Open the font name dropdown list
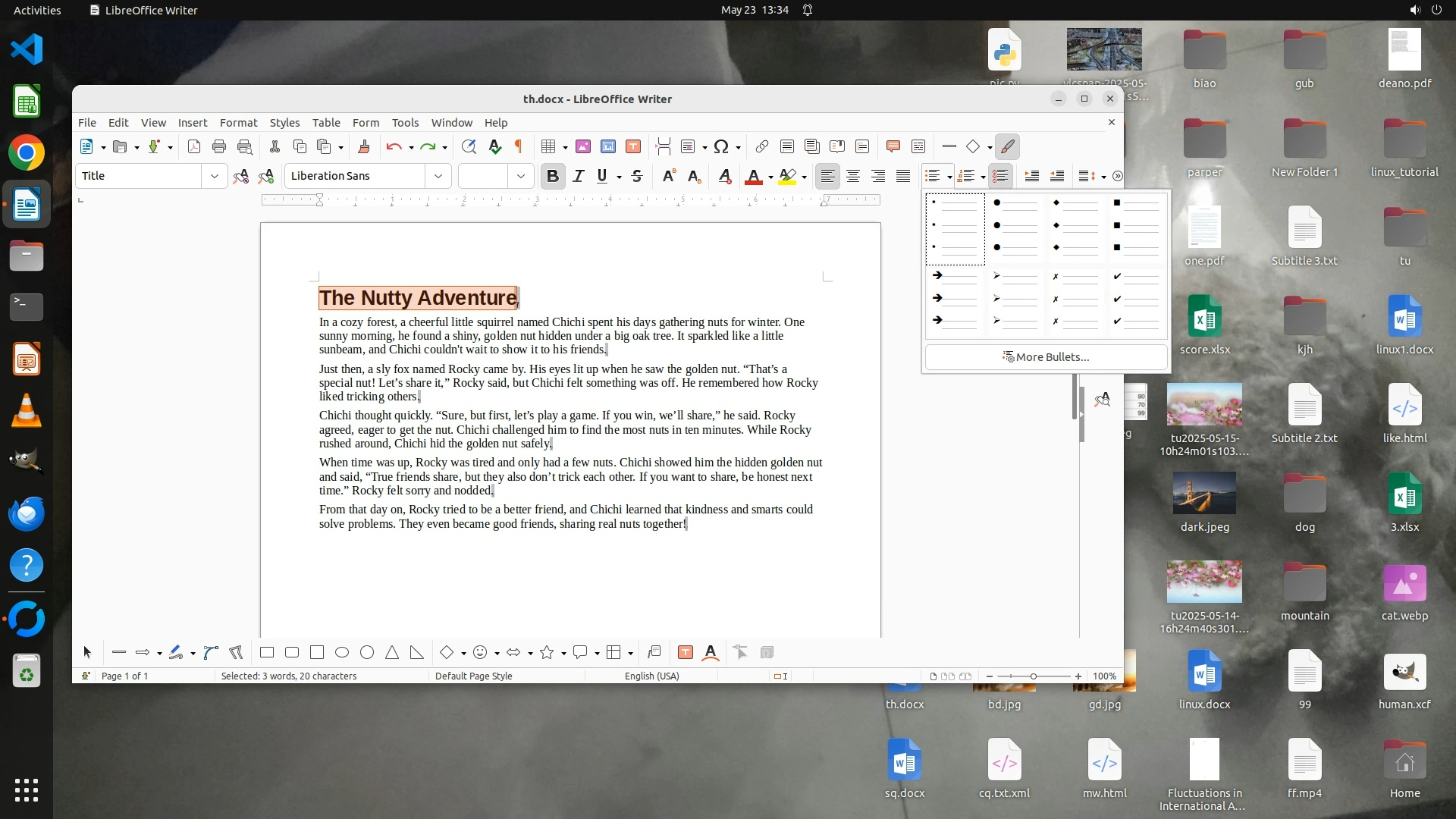Screen dimensions: 1456x819 click(438, 176)
